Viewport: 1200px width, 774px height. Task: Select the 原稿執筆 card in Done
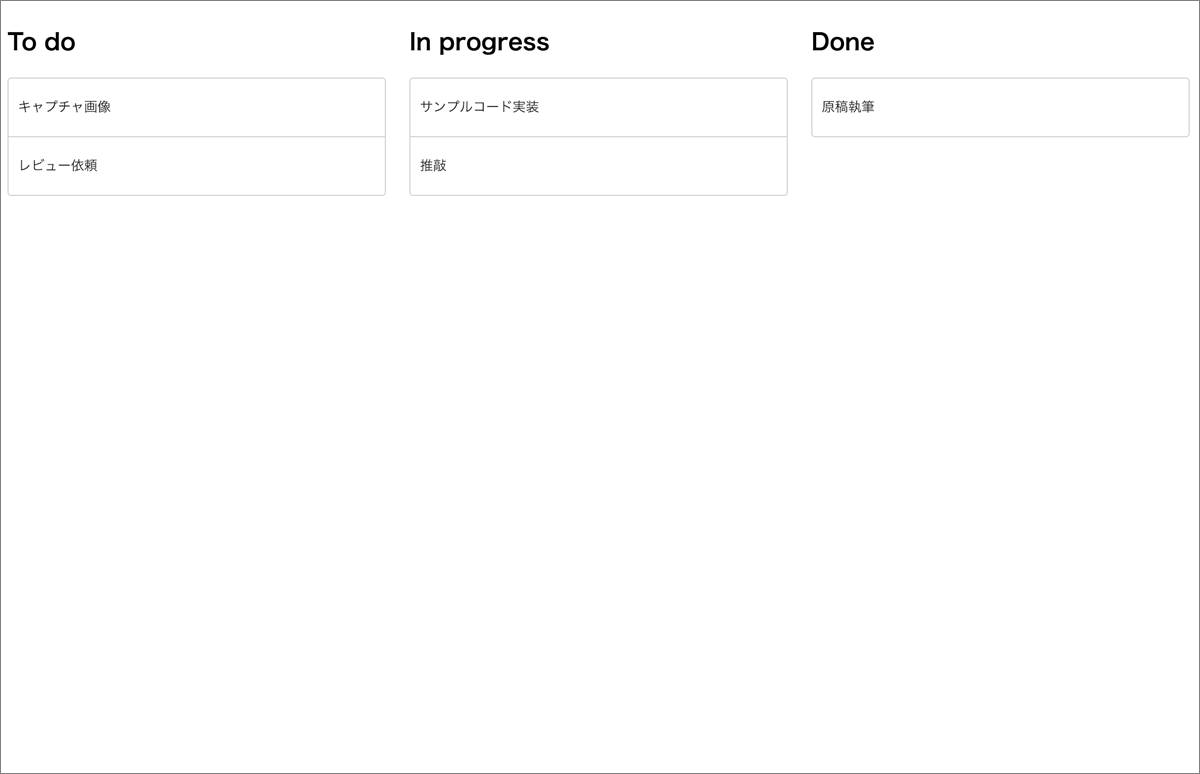coord(1000,107)
